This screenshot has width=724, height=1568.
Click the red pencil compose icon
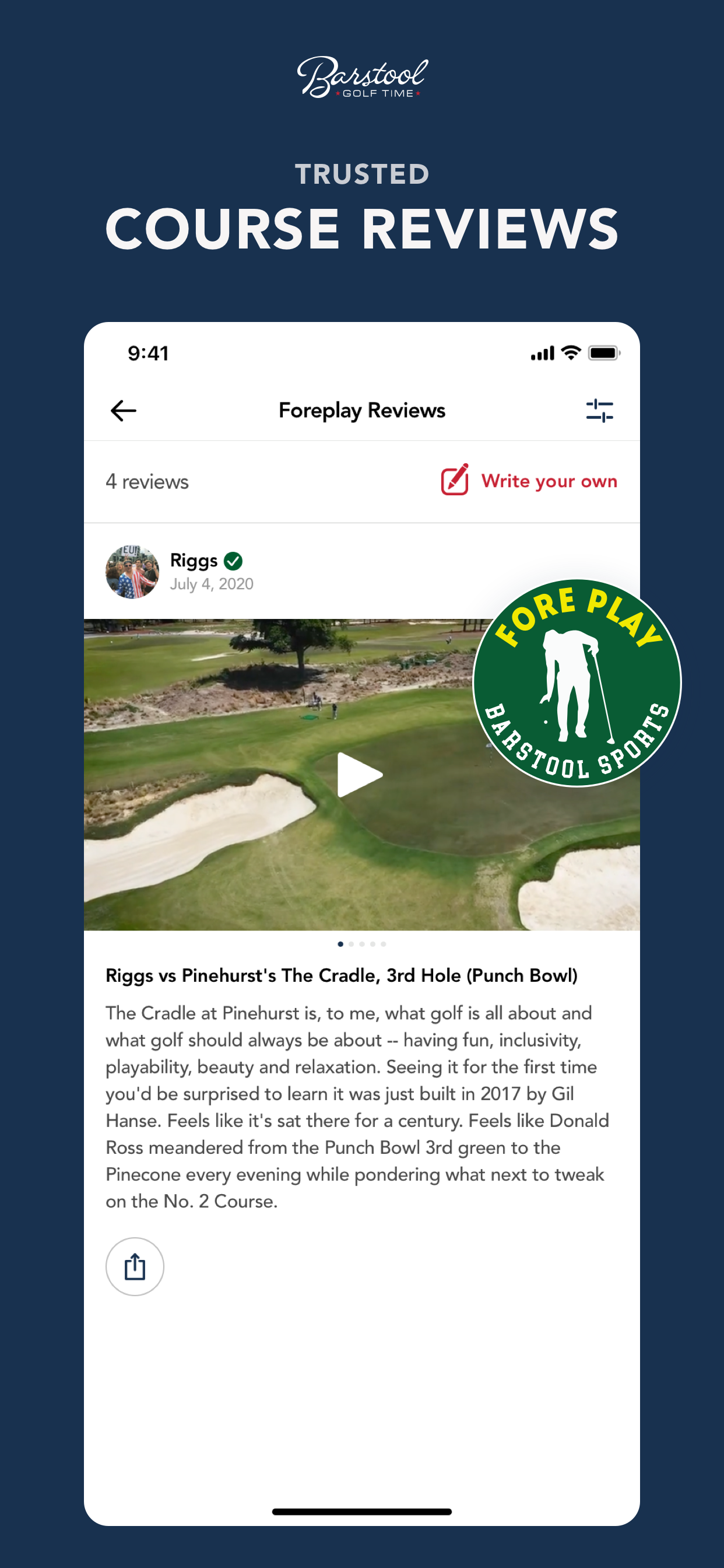(x=455, y=480)
